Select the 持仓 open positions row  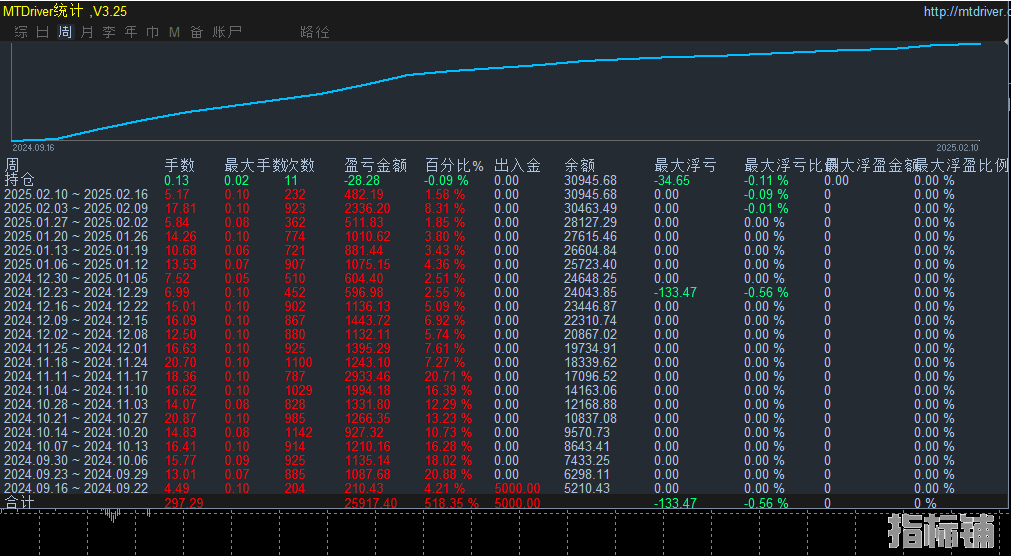pyautogui.click(x=19, y=180)
